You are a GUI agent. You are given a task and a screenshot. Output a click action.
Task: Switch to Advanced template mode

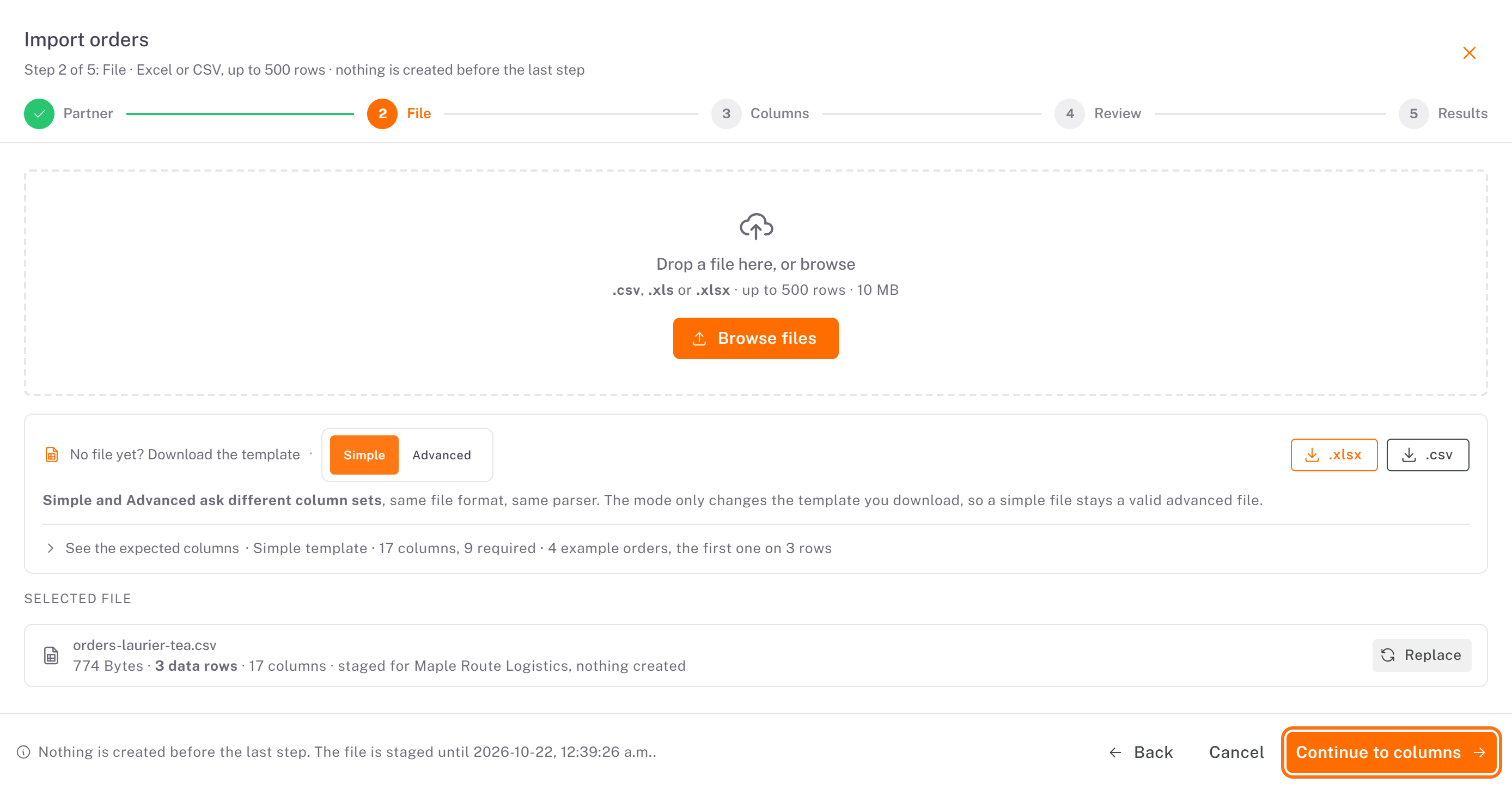point(441,455)
